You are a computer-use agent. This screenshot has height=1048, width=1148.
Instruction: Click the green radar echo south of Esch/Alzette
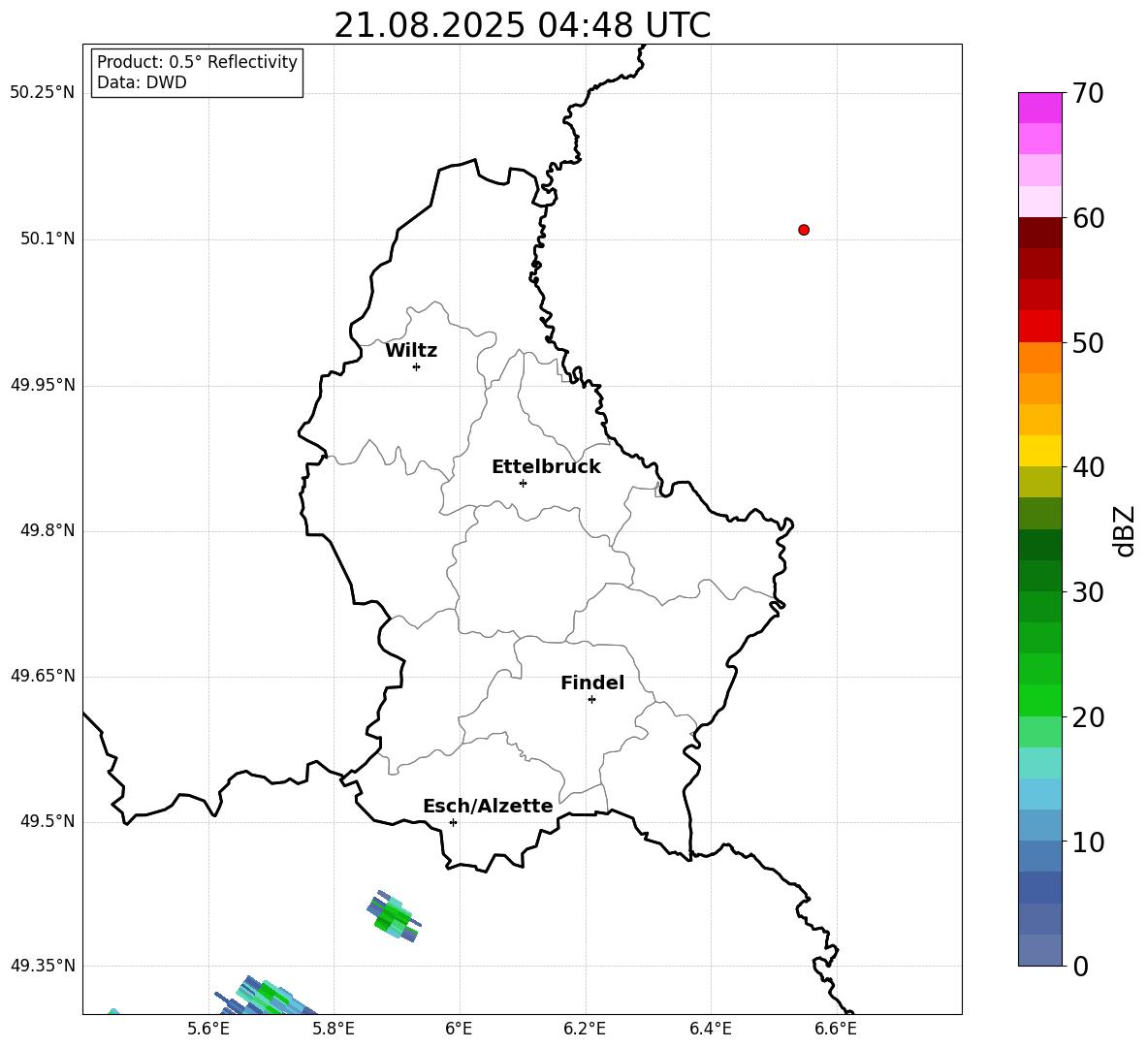394,916
